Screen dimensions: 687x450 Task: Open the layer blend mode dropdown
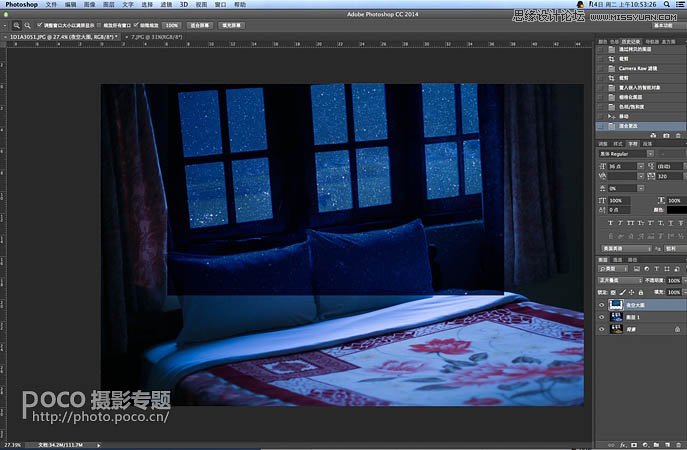[x=620, y=280]
